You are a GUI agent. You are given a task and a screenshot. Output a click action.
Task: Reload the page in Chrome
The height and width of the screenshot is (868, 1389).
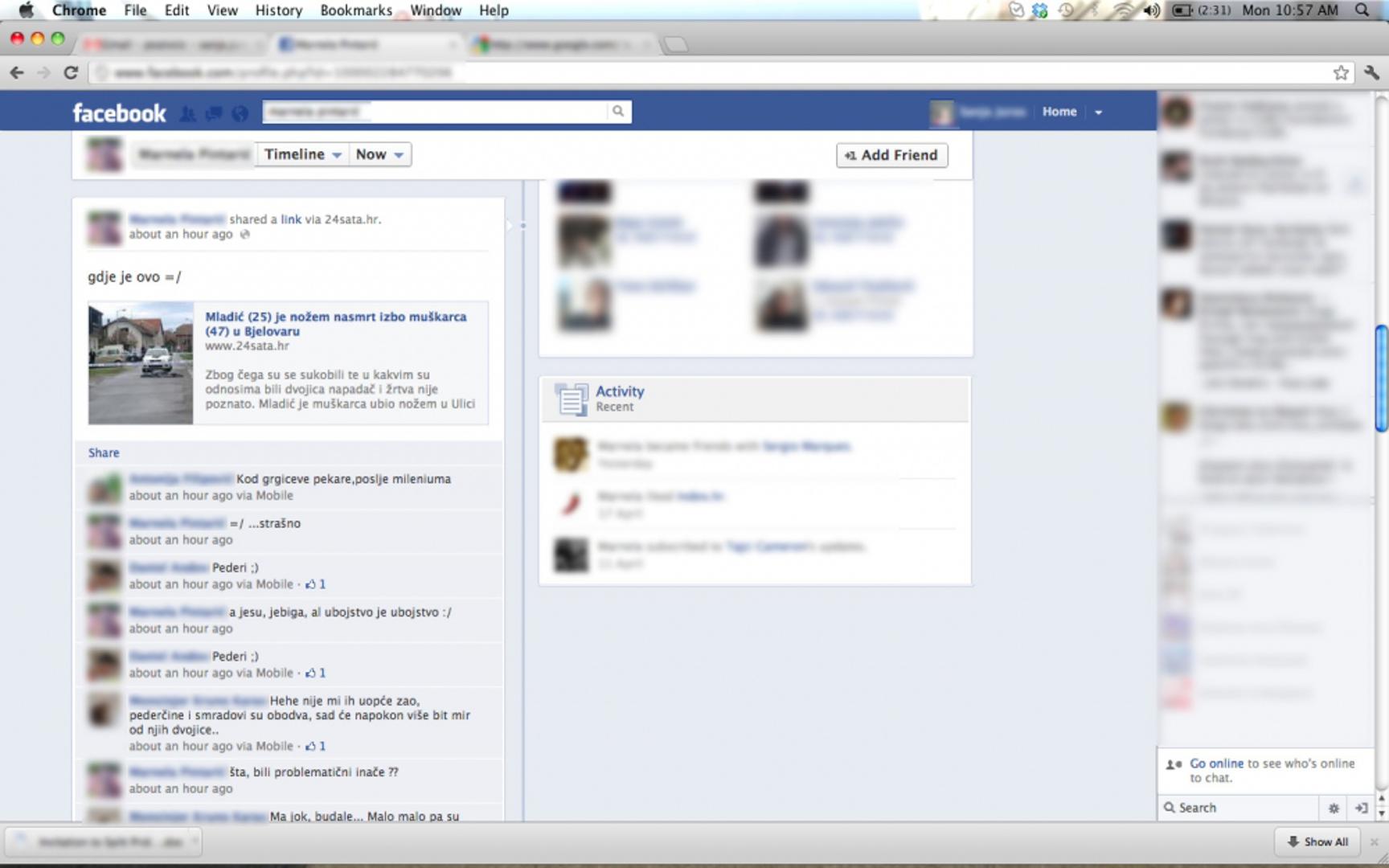tap(71, 73)
